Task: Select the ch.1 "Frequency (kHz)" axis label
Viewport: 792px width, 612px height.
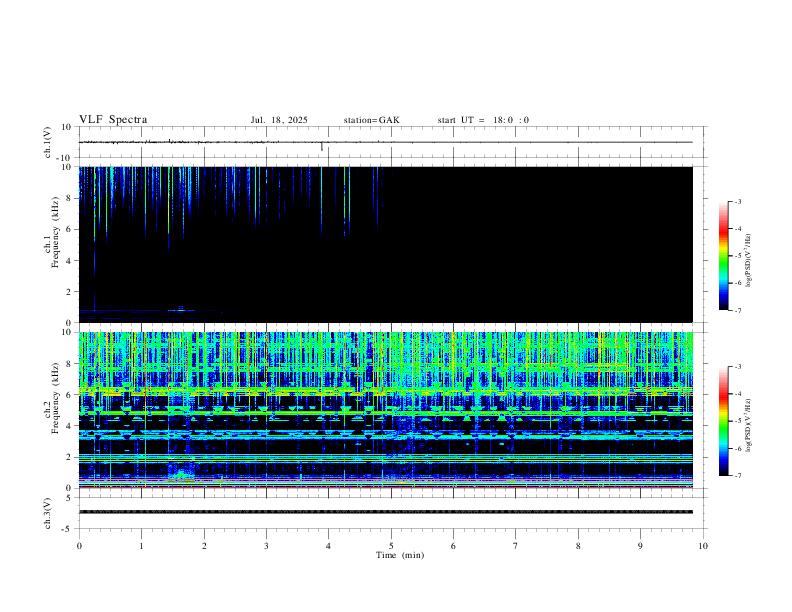Action: pyautogui.click(x=55, y=232)
